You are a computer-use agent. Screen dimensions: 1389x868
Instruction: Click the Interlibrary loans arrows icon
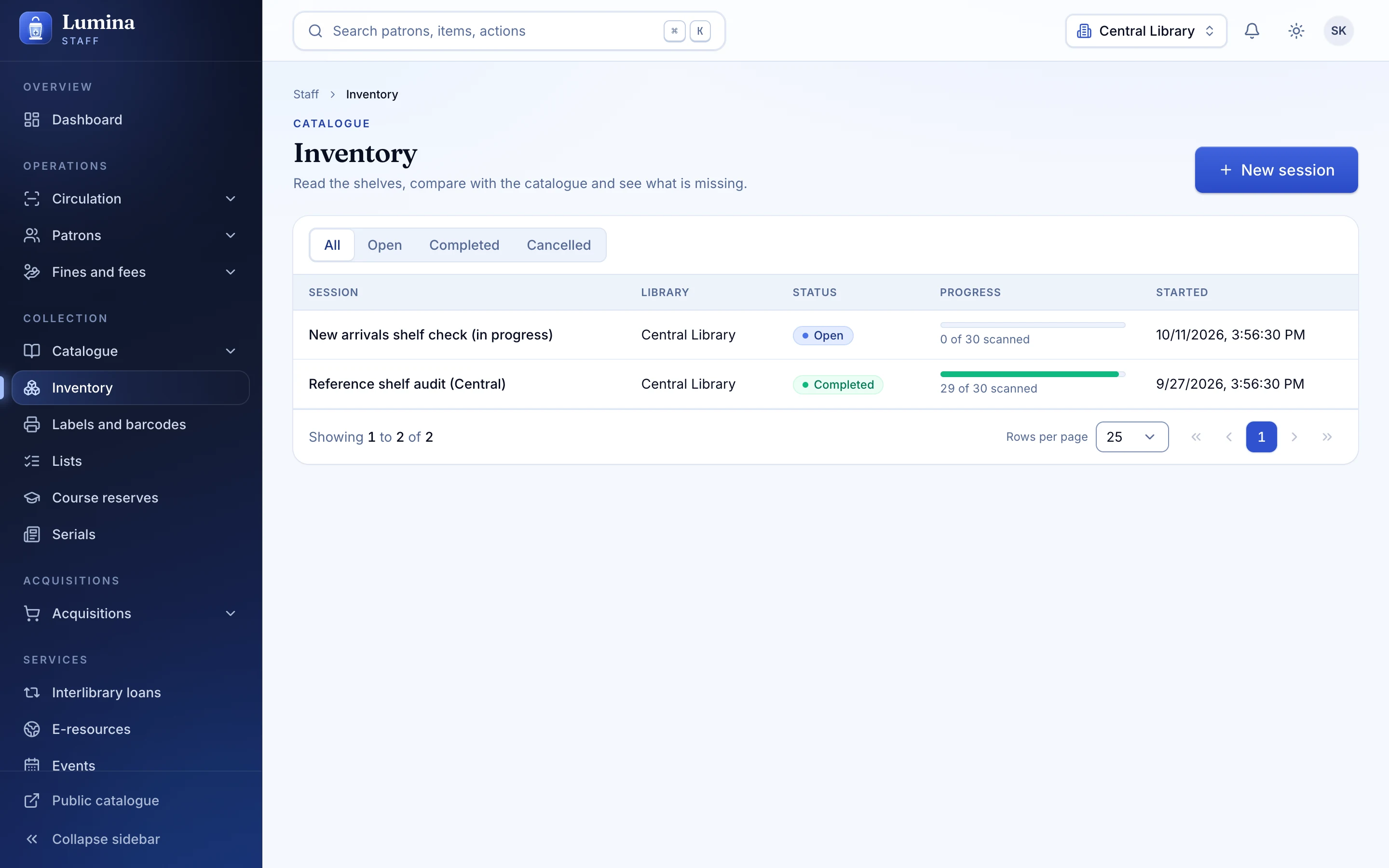click(31, 692)
